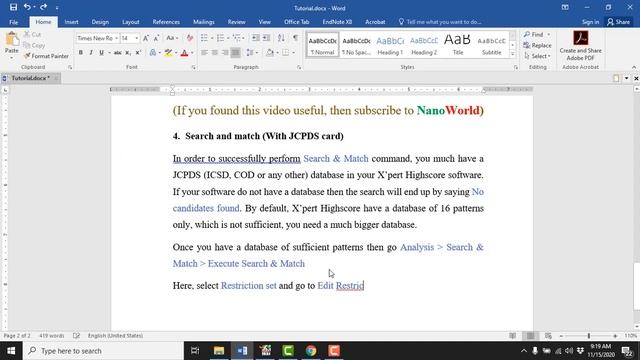
Task: Align text right
Action: (225, 53)
